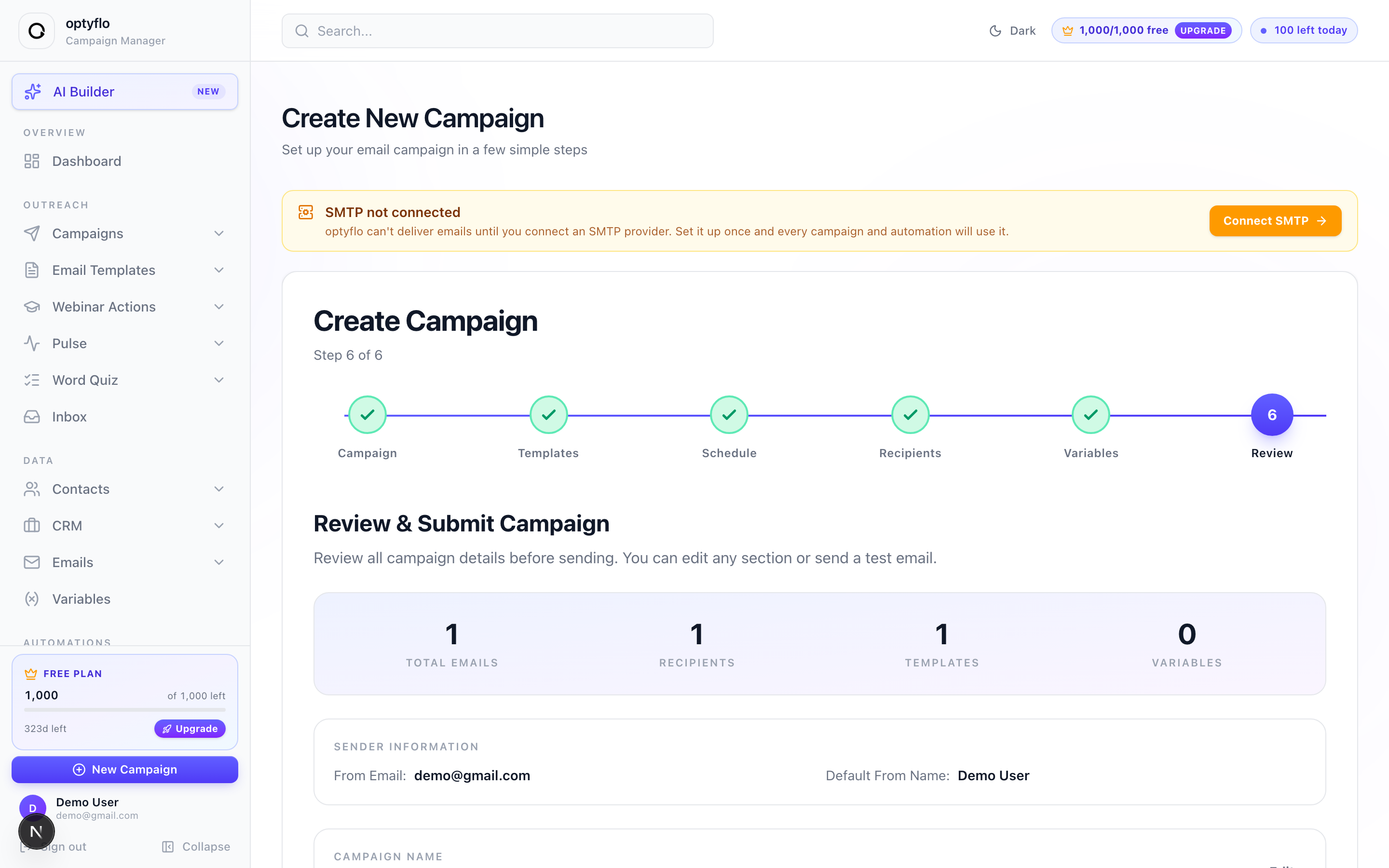
Task: Click the demo@gmail.com From Email value
Action: pyautogui.click(x=472, y=775)
